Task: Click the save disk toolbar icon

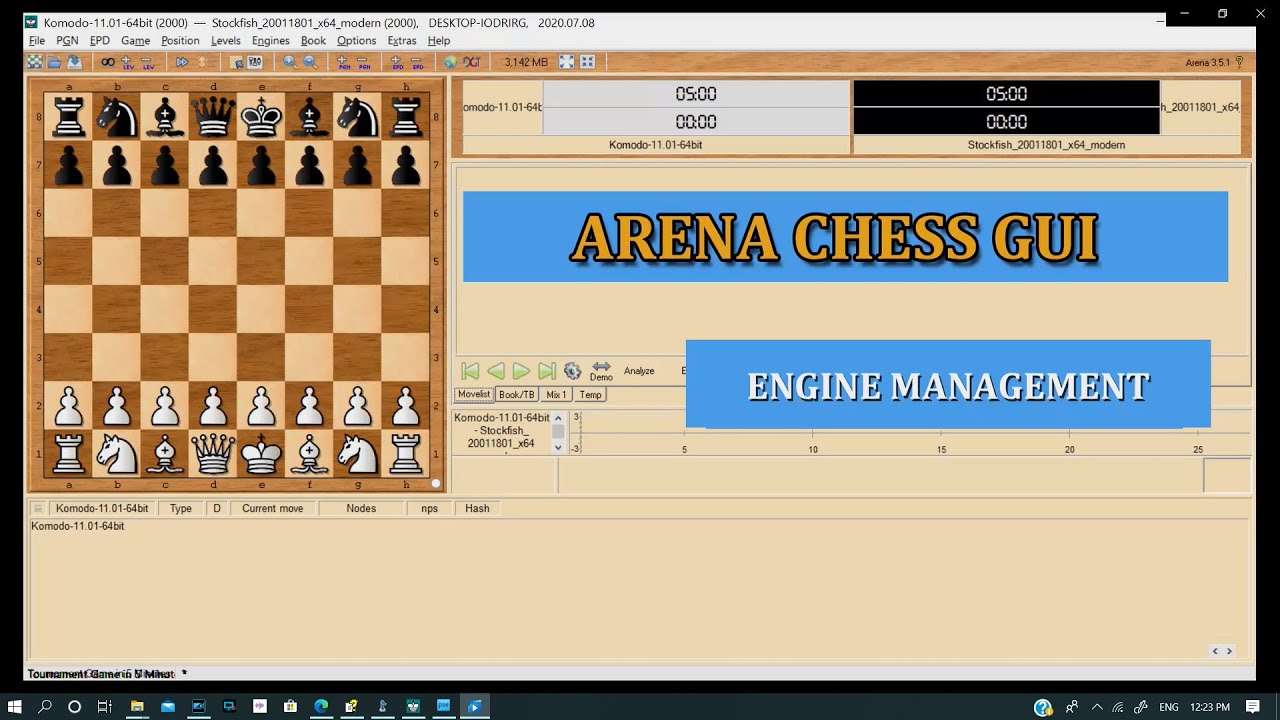Action: point(74,62)
